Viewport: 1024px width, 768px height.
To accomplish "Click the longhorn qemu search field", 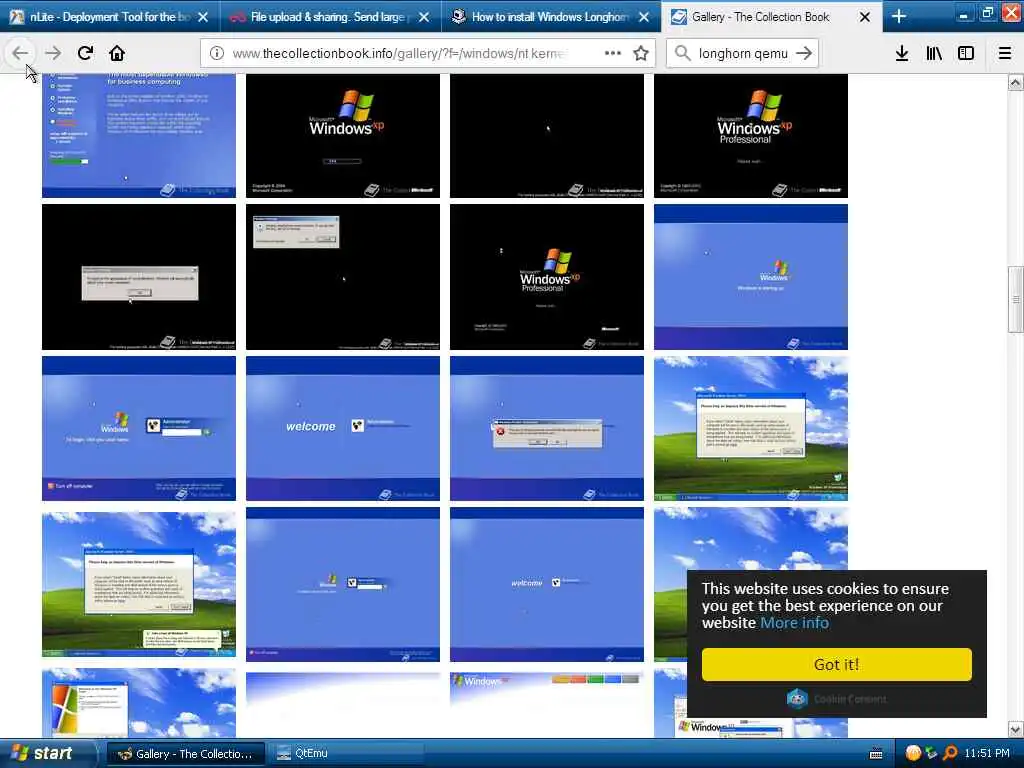I will [x=743, y=54].
